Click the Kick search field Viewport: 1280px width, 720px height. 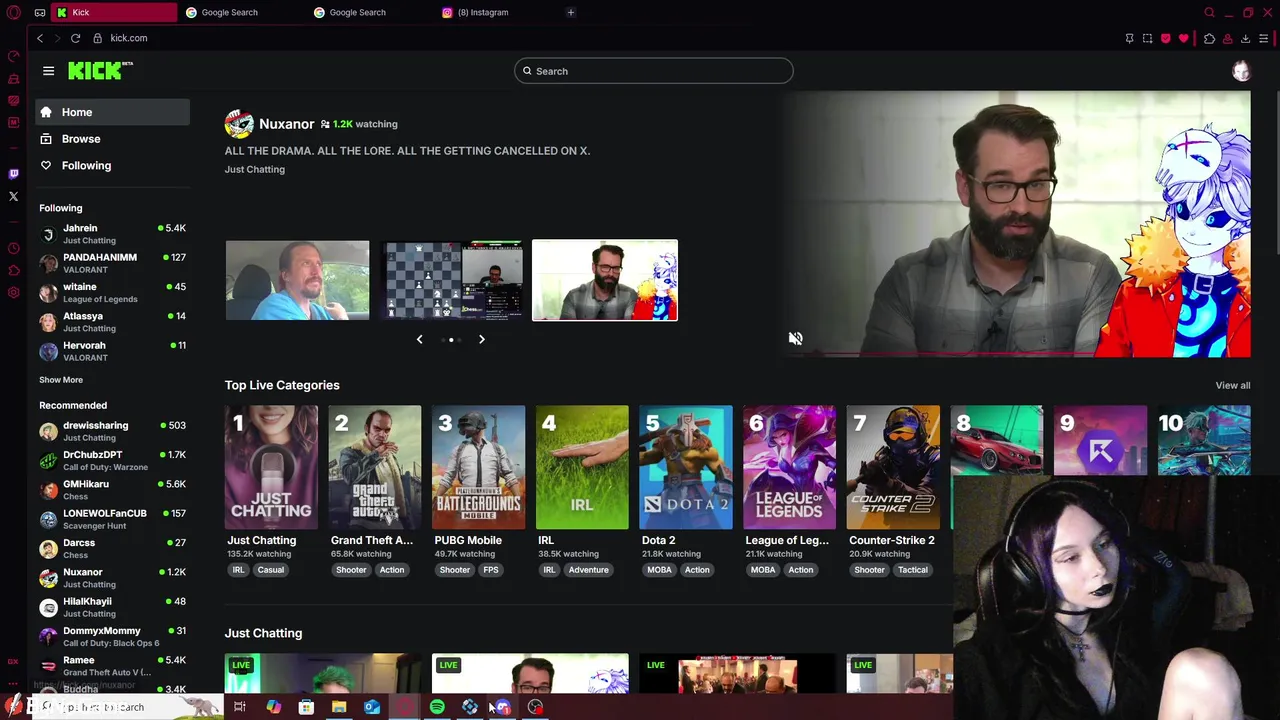tap(654, 71)
